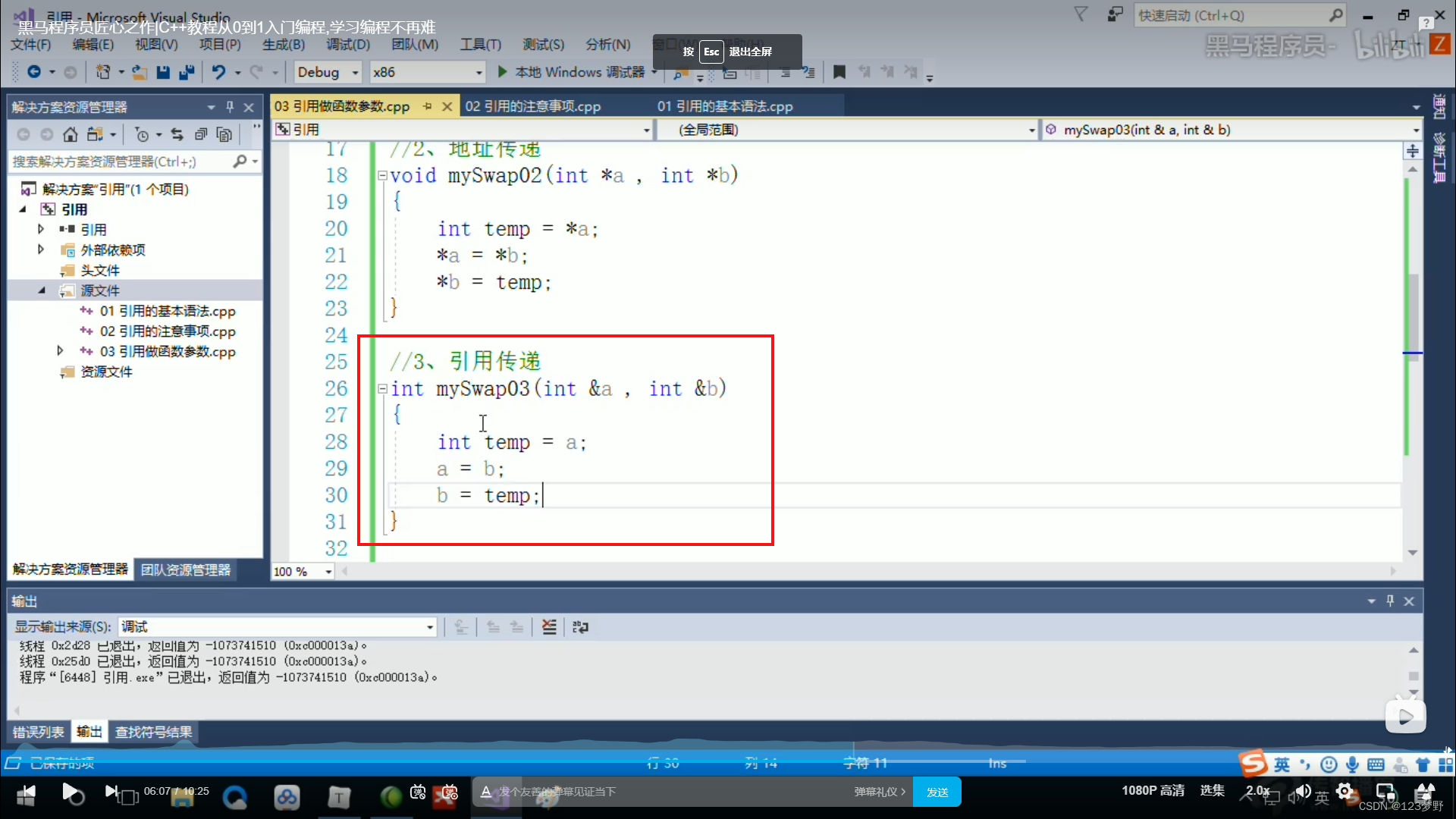Viewport: 1456px width, 819px height.
Task: Click the next video skip button
Action: (x=111, y=792)
